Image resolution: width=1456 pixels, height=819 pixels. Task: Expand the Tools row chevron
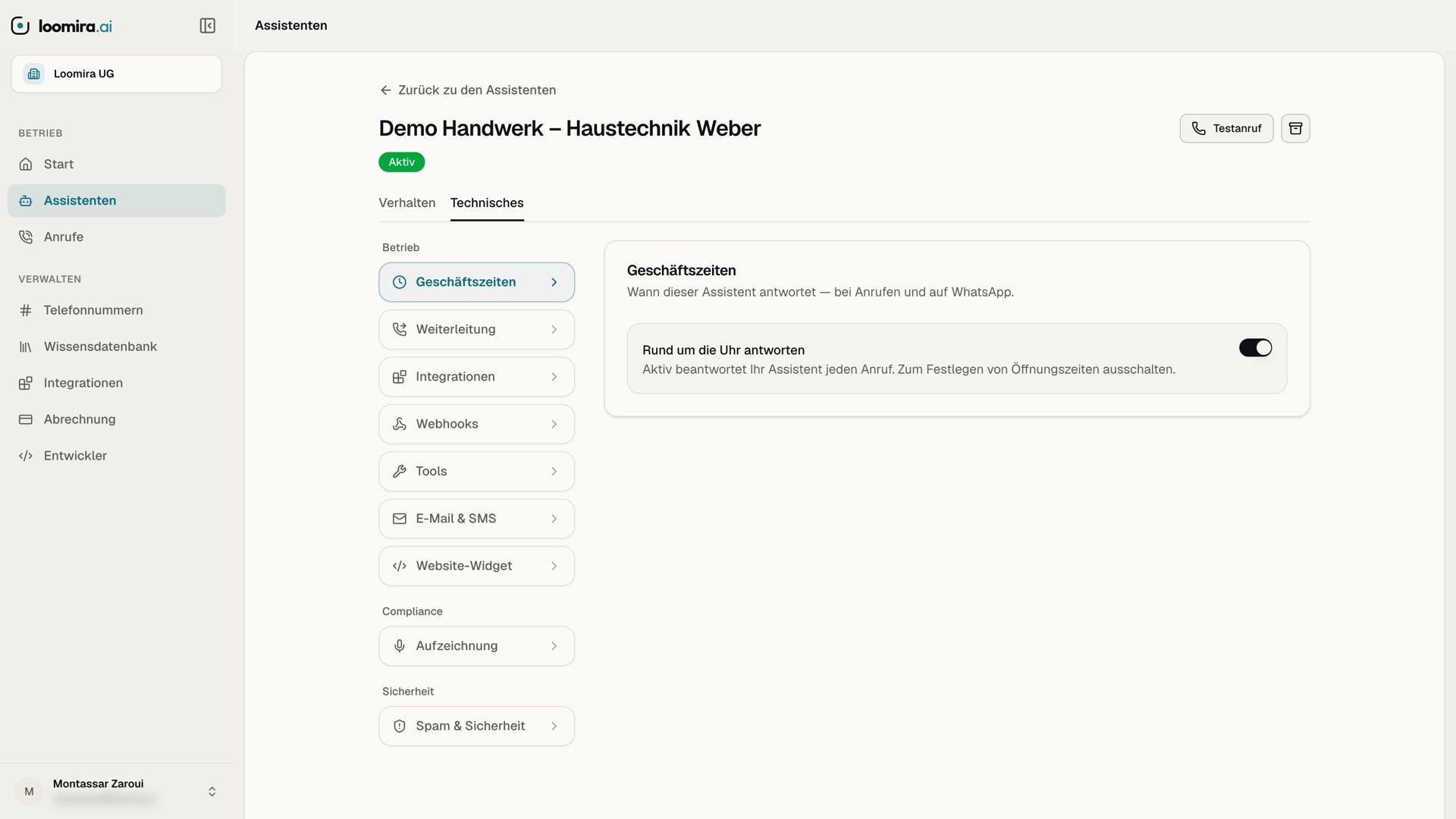[554, 471]
